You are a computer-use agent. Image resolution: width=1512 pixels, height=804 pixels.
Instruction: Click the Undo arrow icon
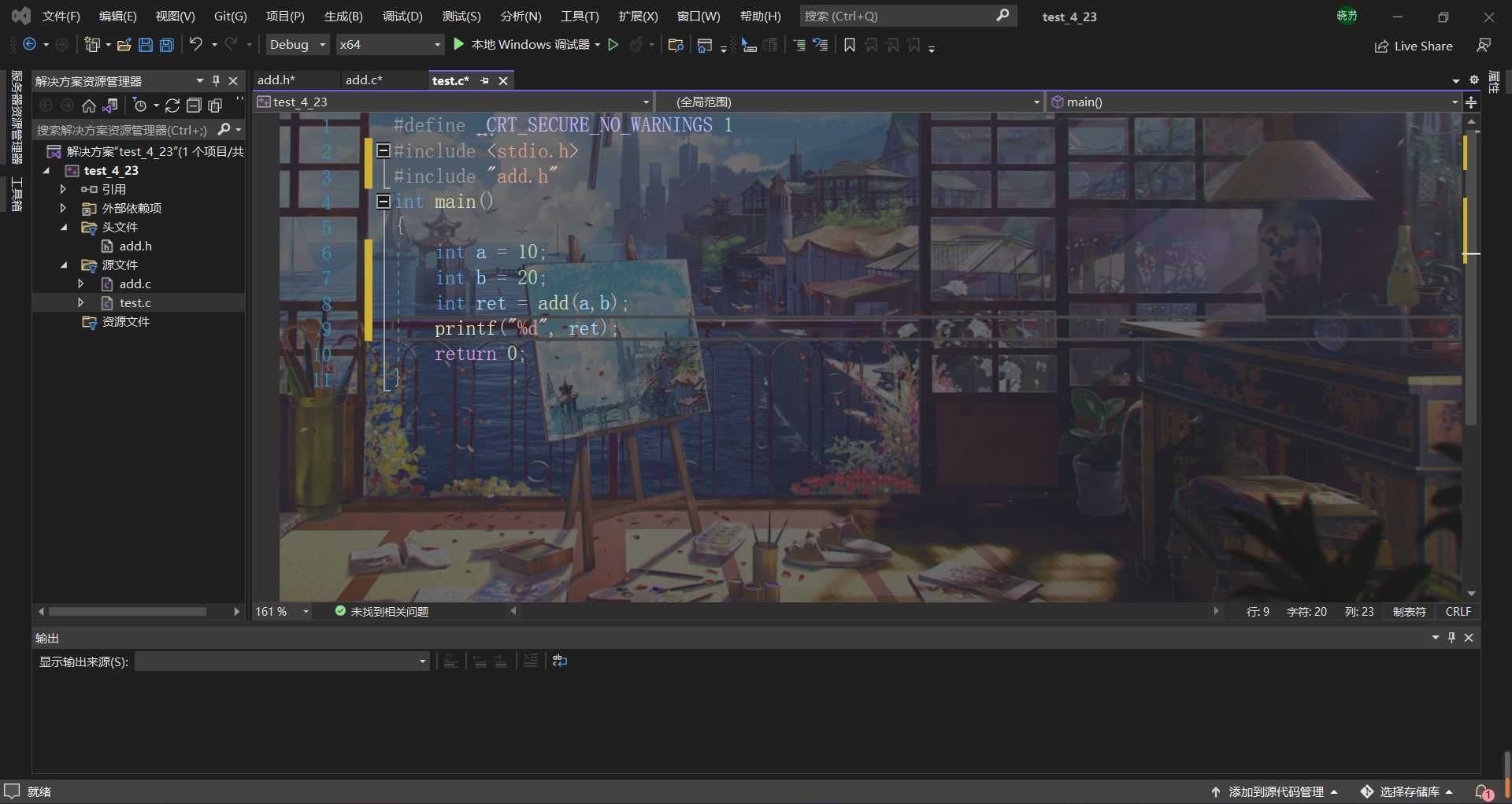click(x=196, y=44)
